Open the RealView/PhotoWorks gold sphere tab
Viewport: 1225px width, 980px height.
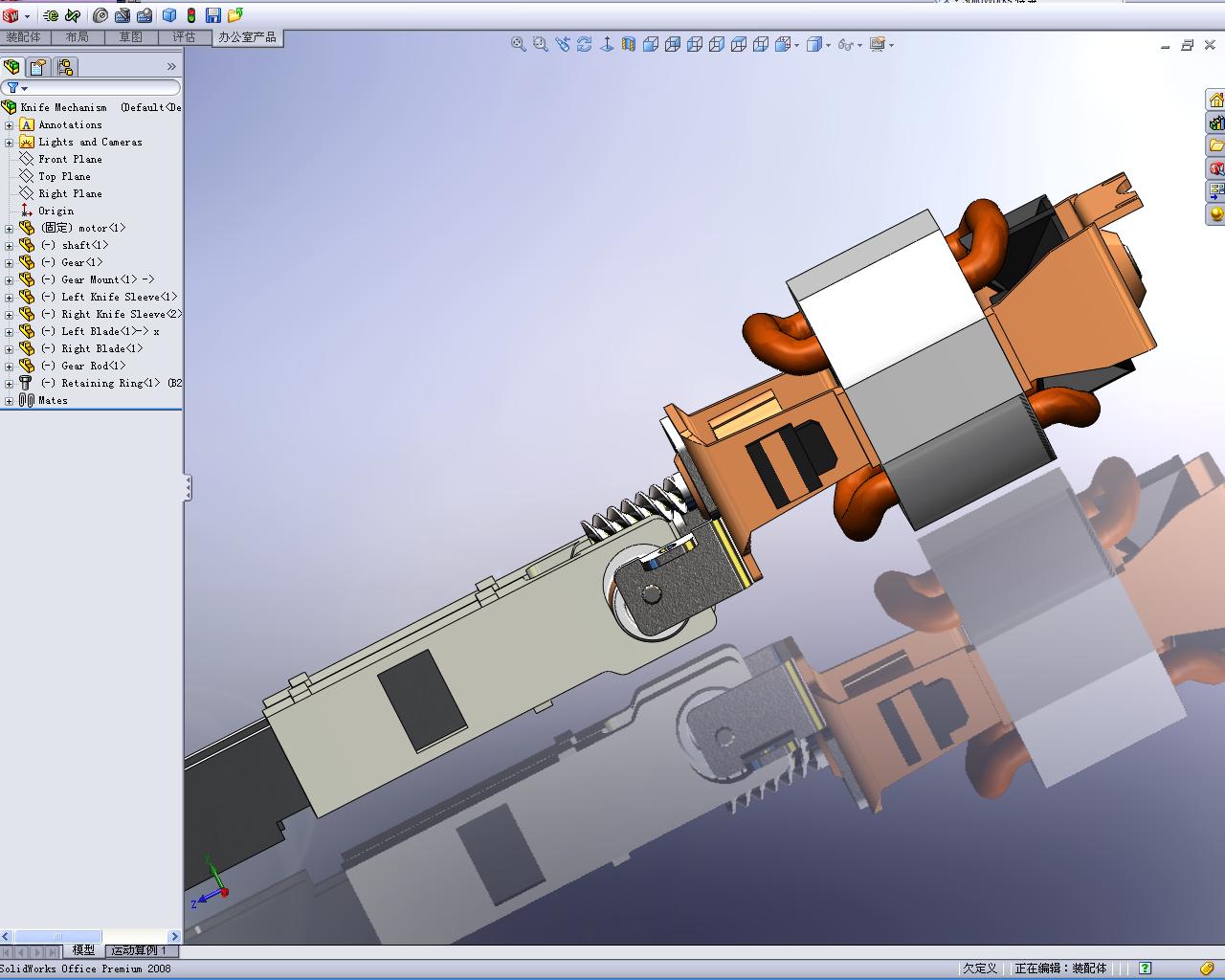pyautogui.click(x=1215, y=214)
